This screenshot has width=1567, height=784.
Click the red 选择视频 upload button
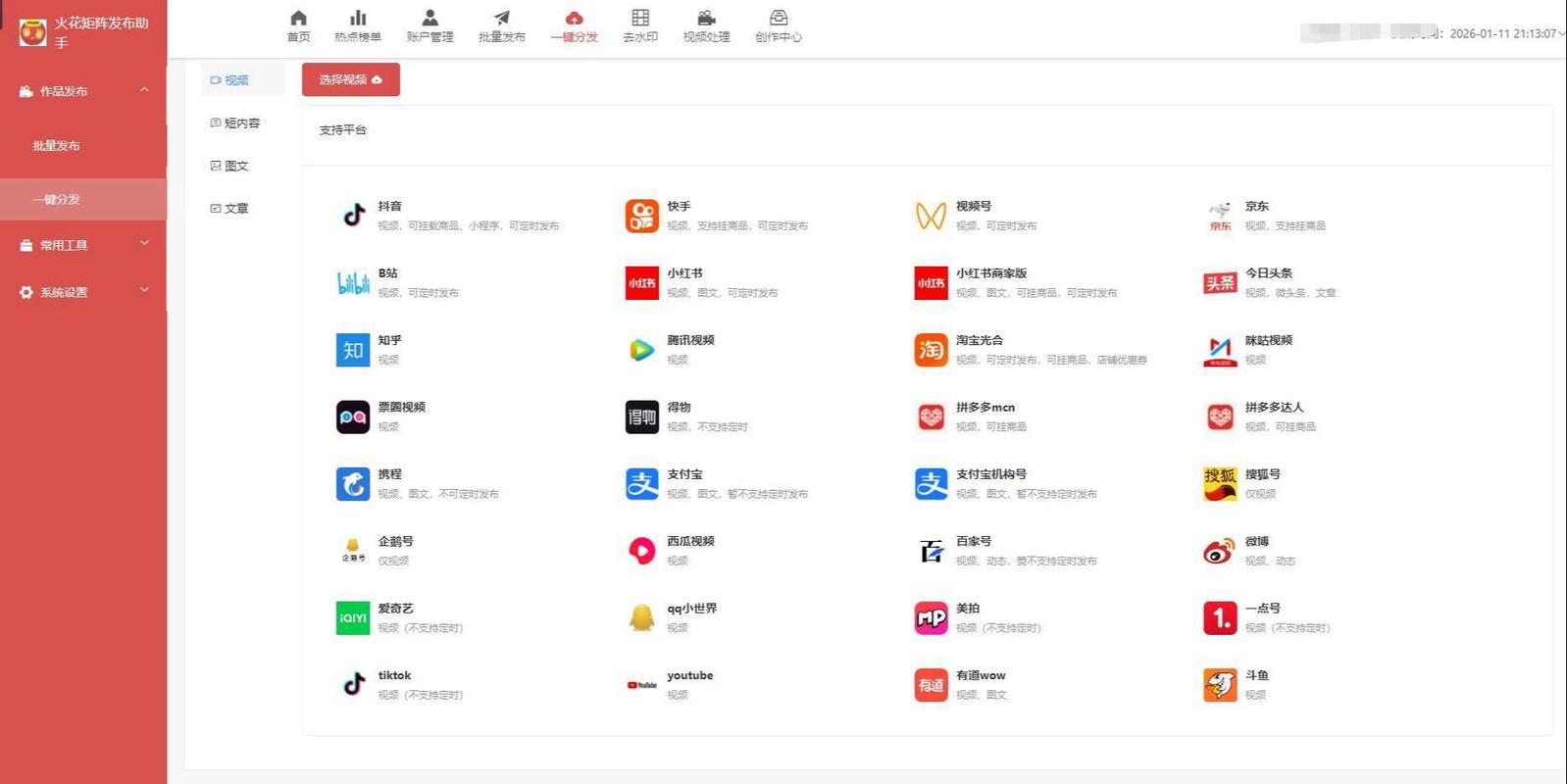(x=351, y=79)
